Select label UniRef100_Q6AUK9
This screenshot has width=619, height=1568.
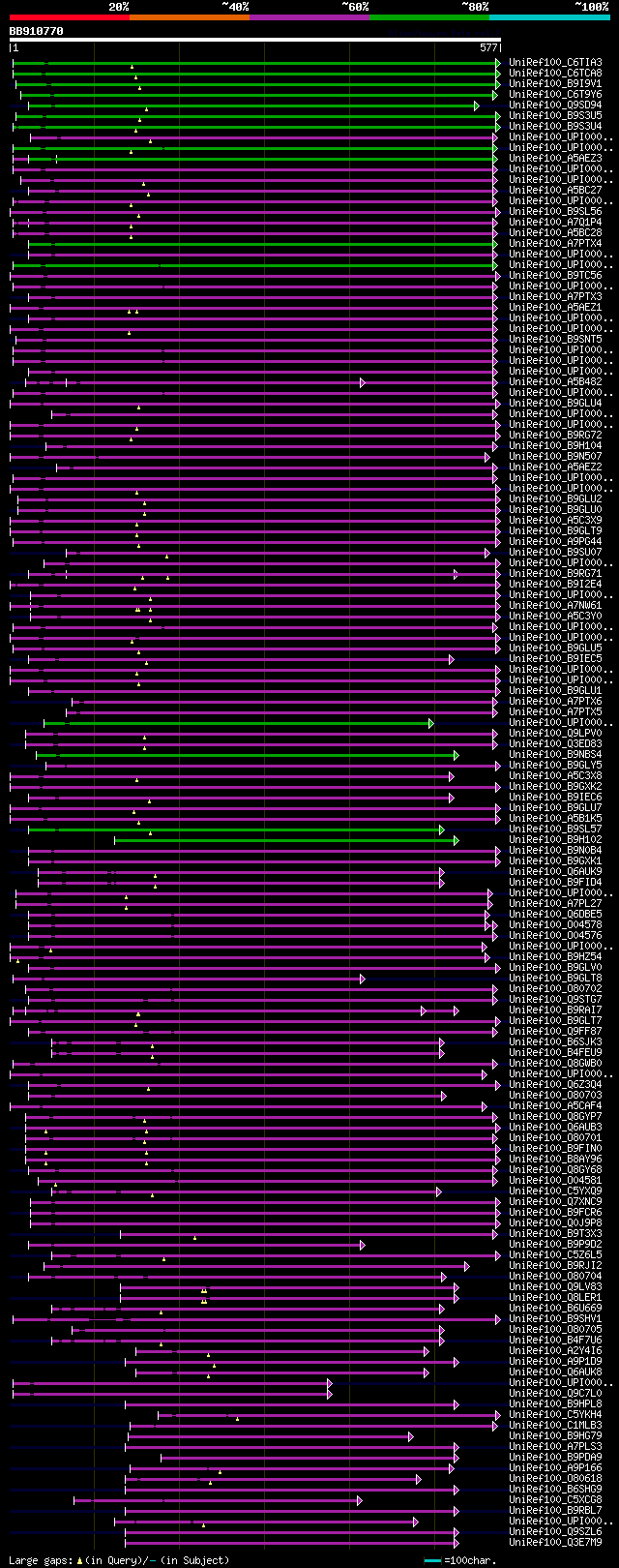pos(555,872)
